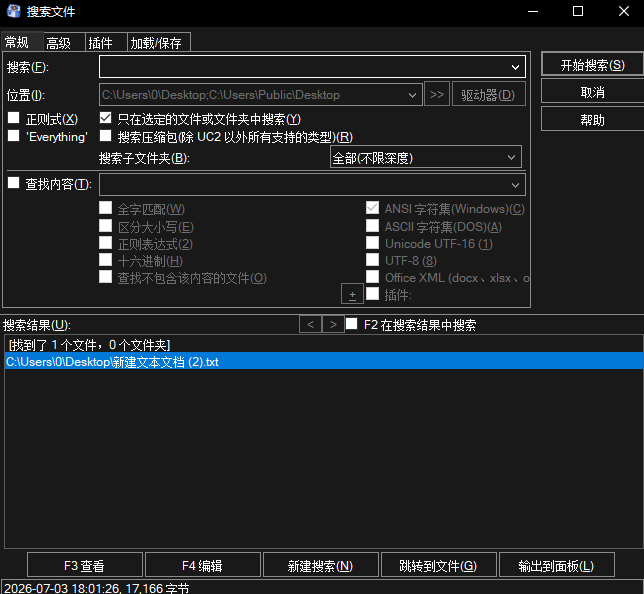The width and height of the screenshot is (644, 594).
Task: Enable the 'Everything' checkbox
Action: 14,136
